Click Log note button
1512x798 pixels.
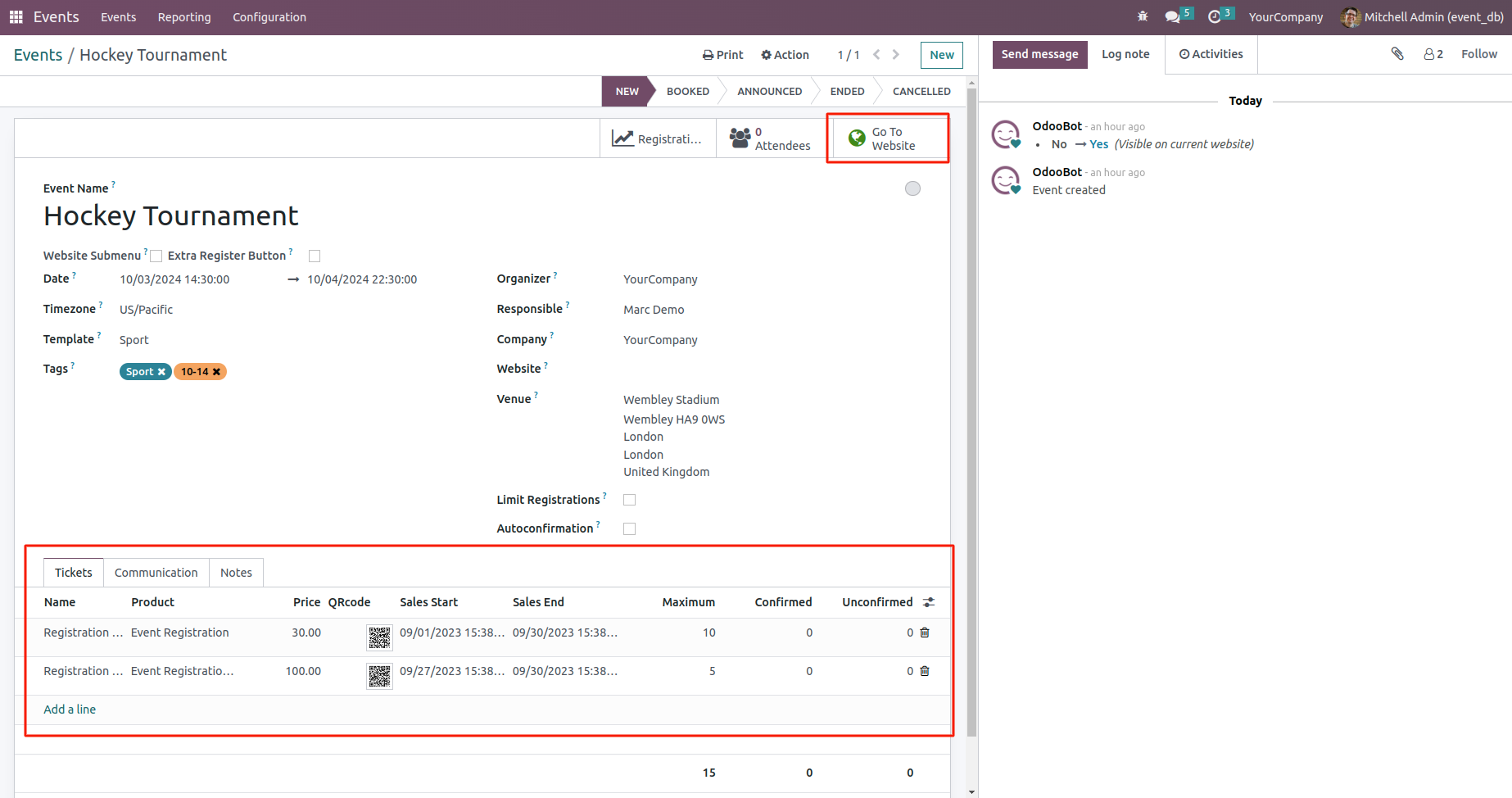coord(1125,55)
